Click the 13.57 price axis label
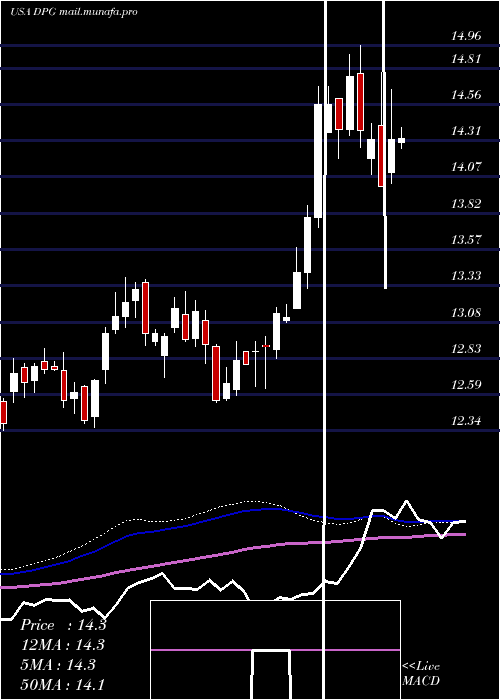500x700 pixels. click(466, 240)
